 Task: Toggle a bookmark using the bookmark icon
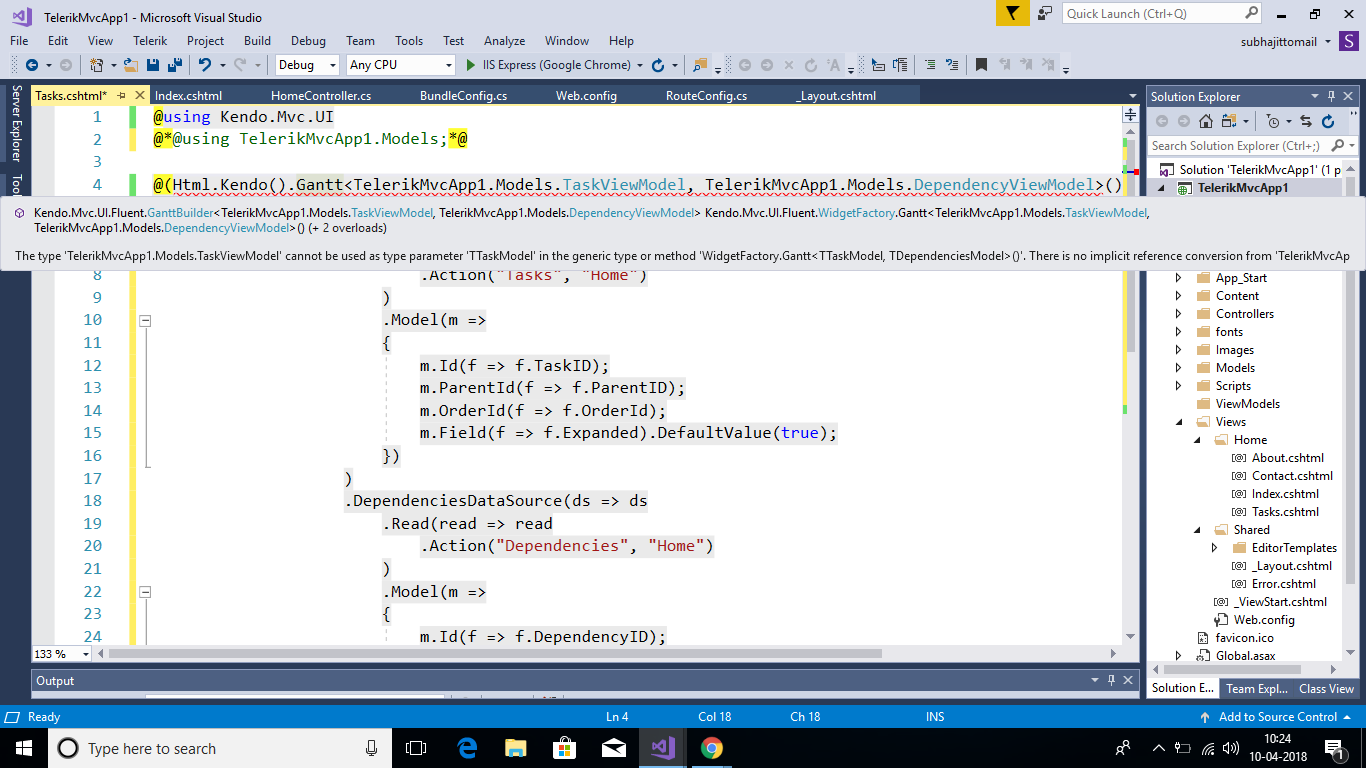[x=981, y=65]
